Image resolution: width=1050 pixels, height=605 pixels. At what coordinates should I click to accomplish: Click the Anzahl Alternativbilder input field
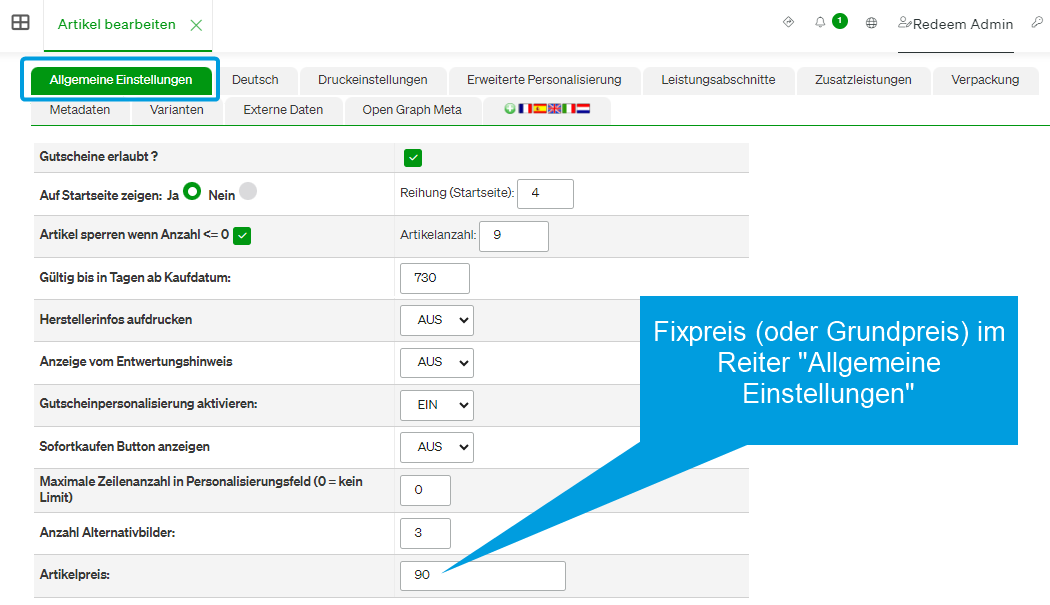tap(425, 533)
